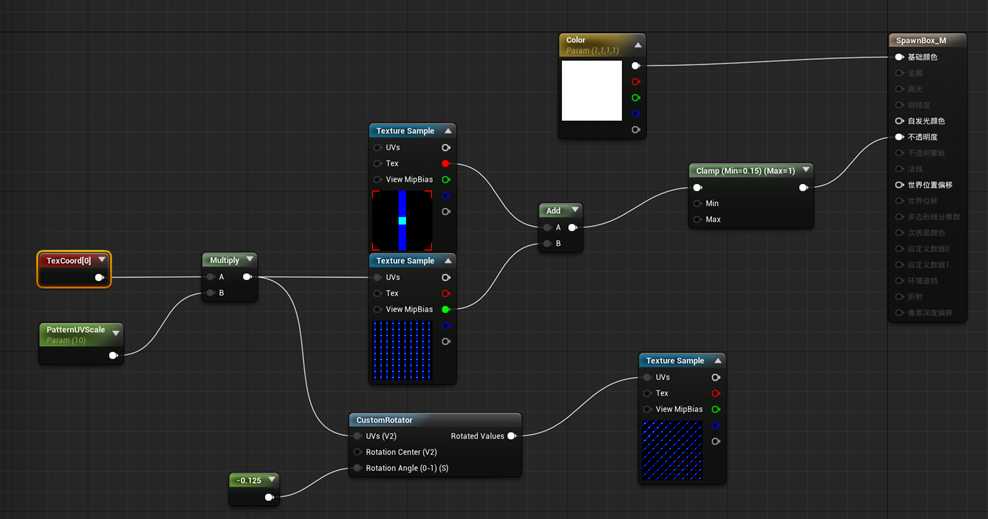Click CustomRotator Rotation Angle (0-1) pin
The width and height of the screenshot is (988, 519).
coord(358,468)
